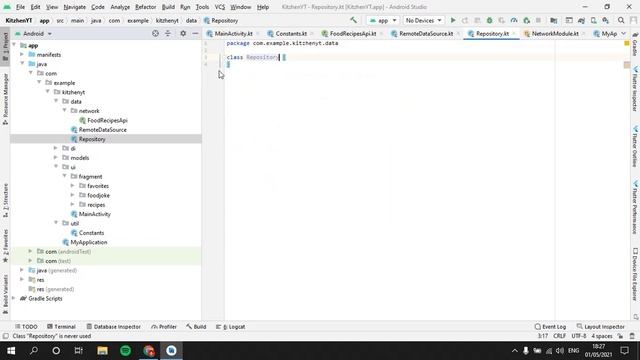Switch to RemoteDataSource.kt tab
Image resolution: width=640 pixels, height=360 pixels.
(425, 33)
